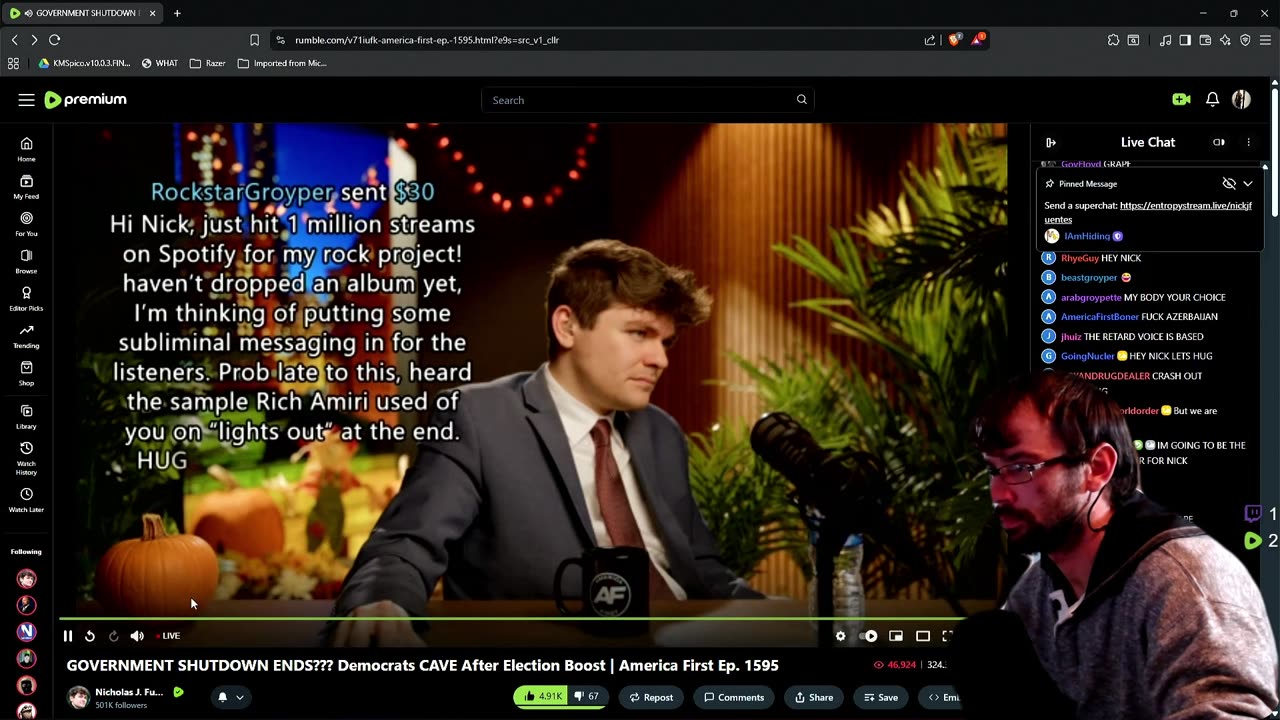Click chat user AmericaFirstBoner

click(x=1100, y=317)
